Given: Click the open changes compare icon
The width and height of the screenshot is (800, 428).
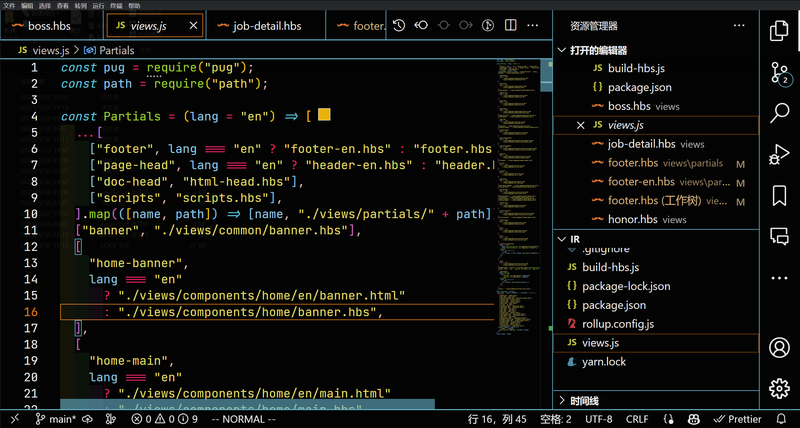Looking at the screenshot, I should [488, 26].
